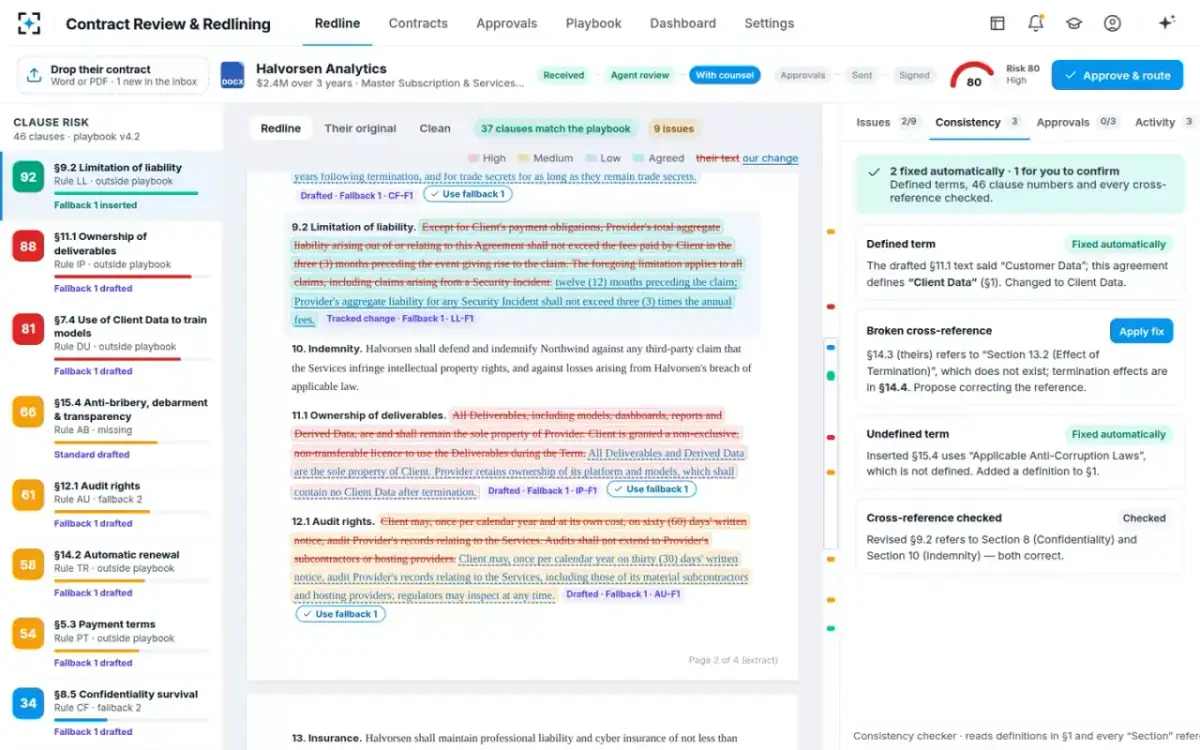
Task: Click the Drop their contract upload box
Action: click(113, 75)
